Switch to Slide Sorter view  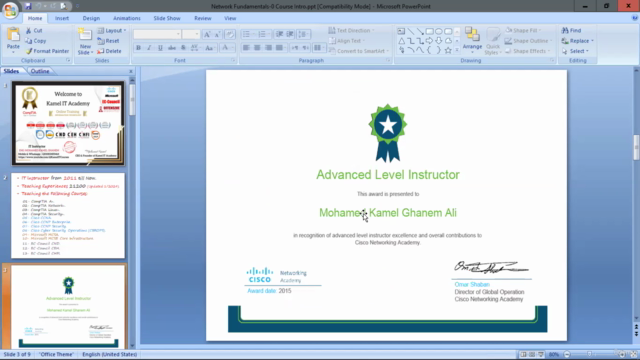coord(532,354)
